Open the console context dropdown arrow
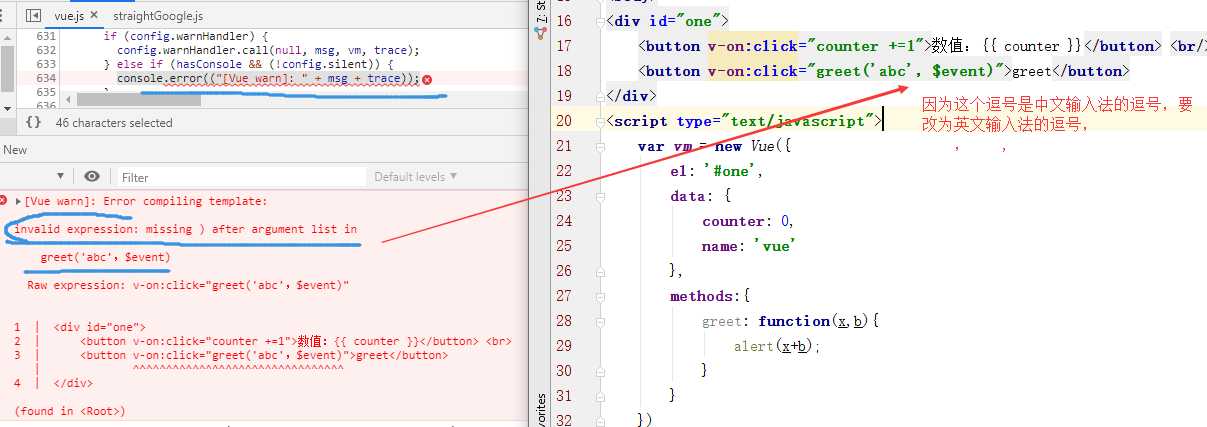 [x=60, y=176]
